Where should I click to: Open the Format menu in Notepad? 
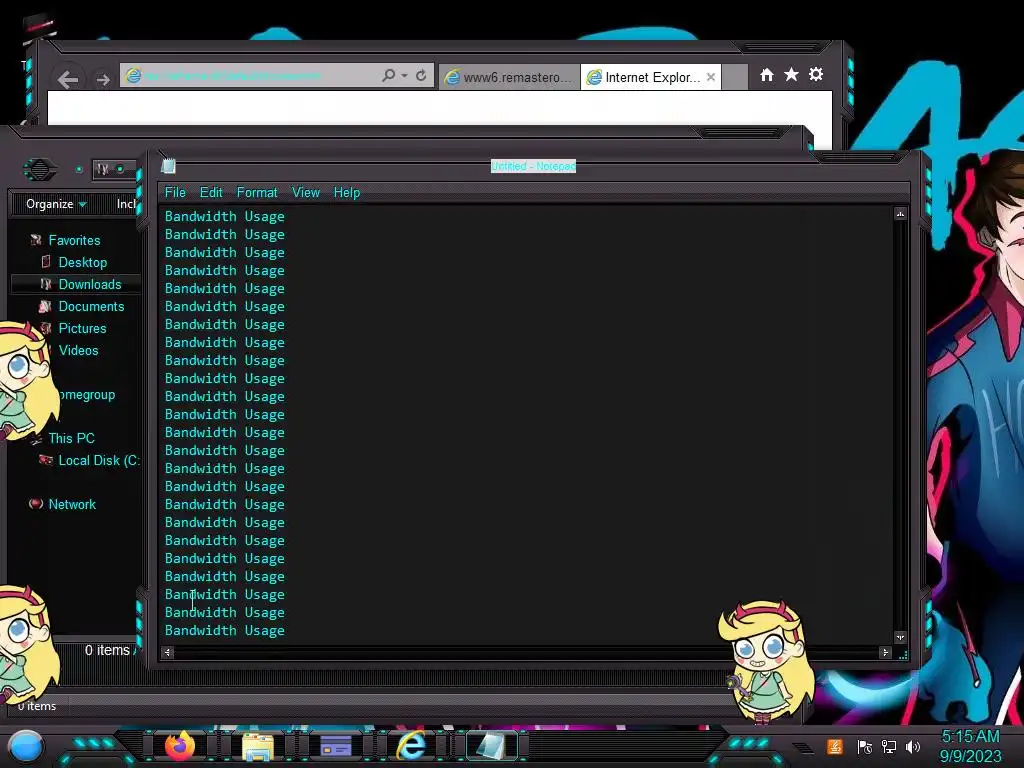pos(257,193)
